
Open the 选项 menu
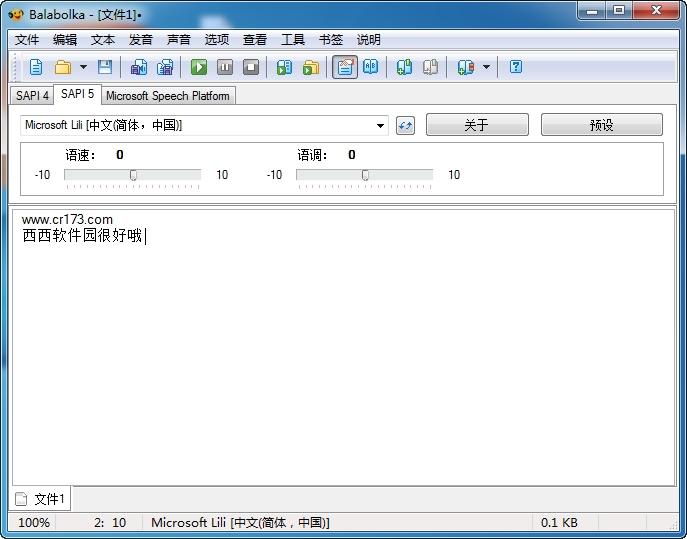pos(217,40)
